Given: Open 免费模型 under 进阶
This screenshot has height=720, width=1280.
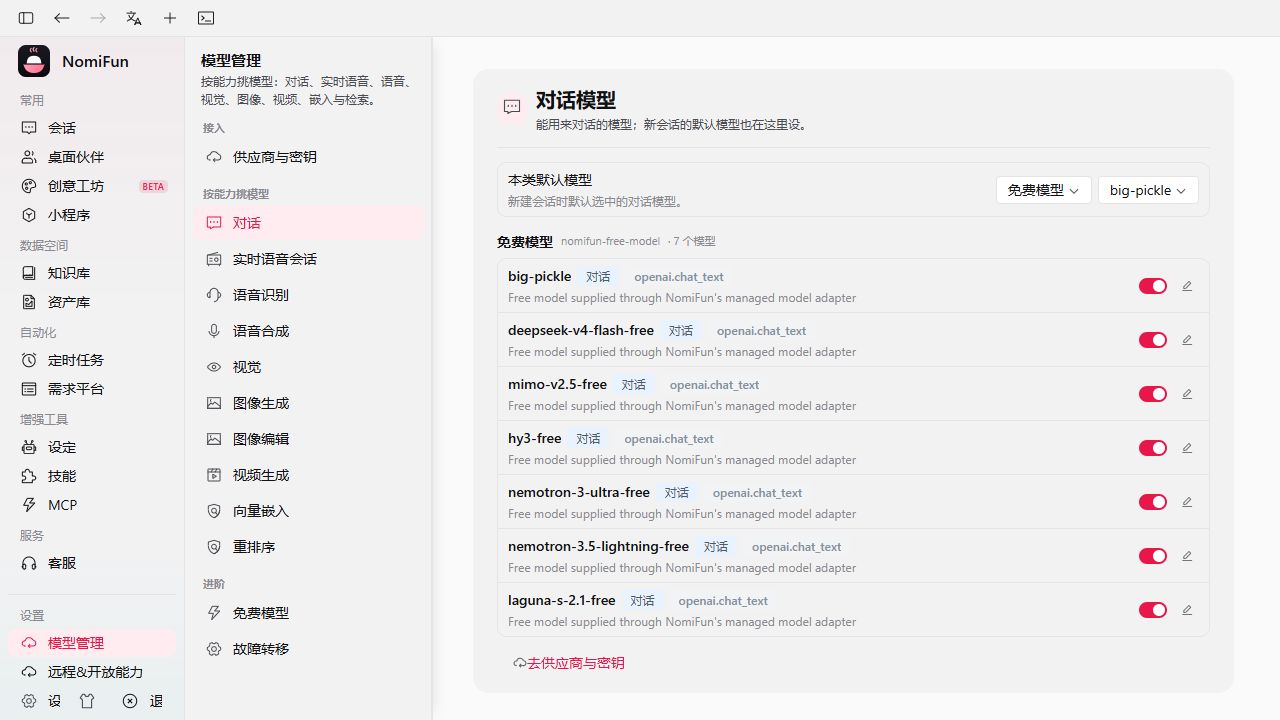Looking at the screenshot, I should (x=310, y=613).
